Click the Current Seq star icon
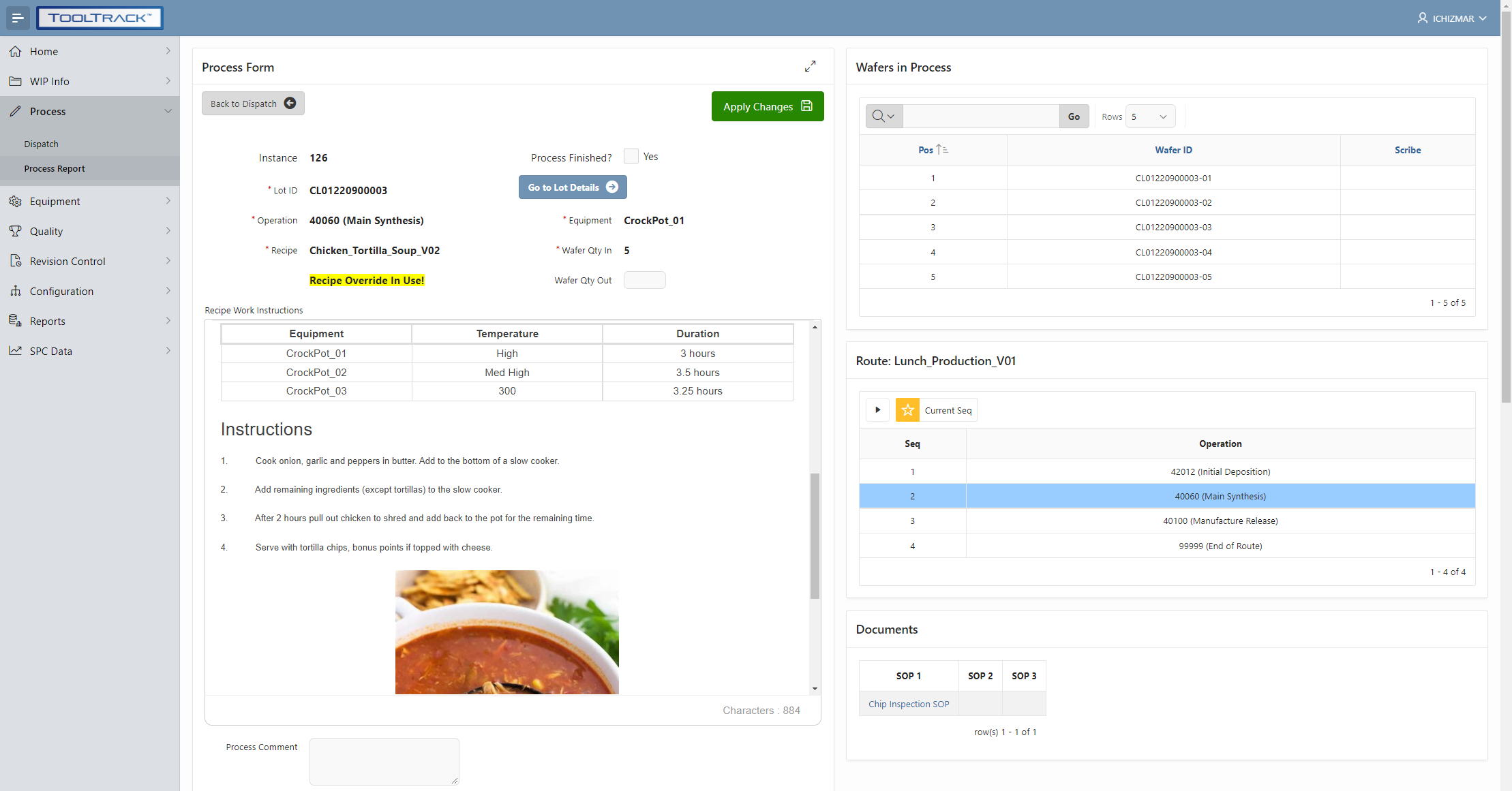 [x=907, y=410]
